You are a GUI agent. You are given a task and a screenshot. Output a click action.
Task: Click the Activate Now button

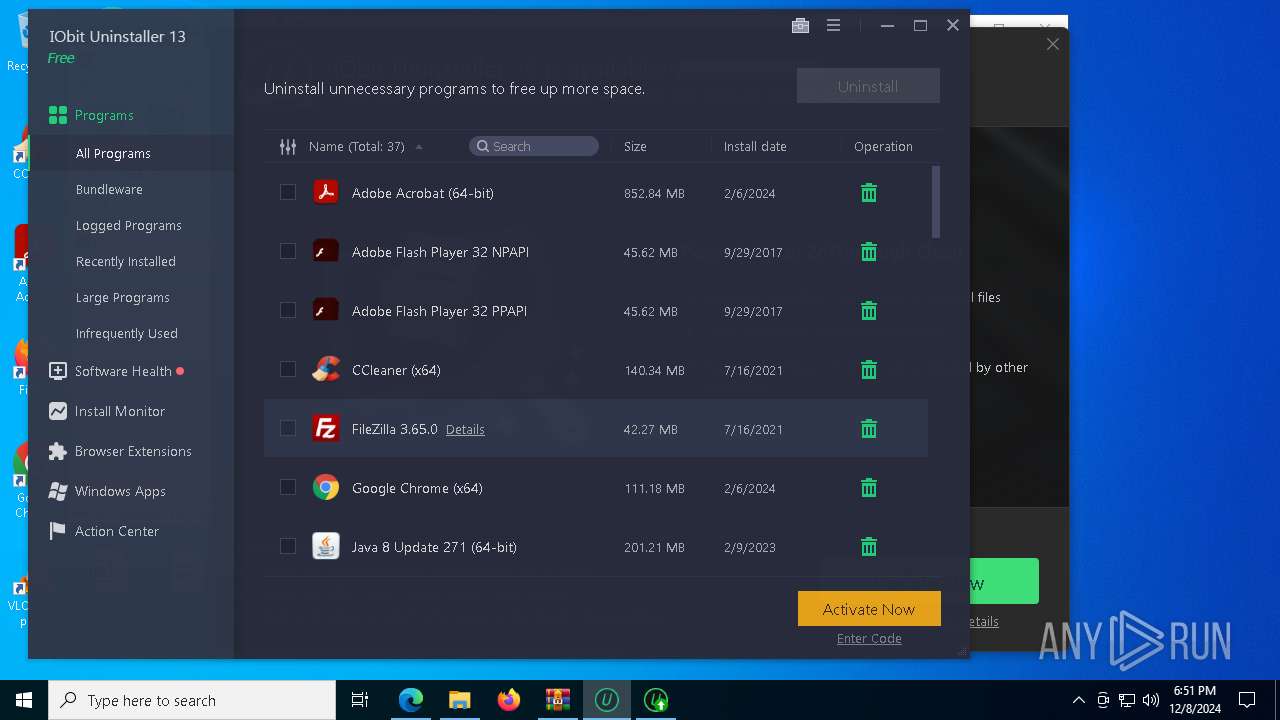869,609
